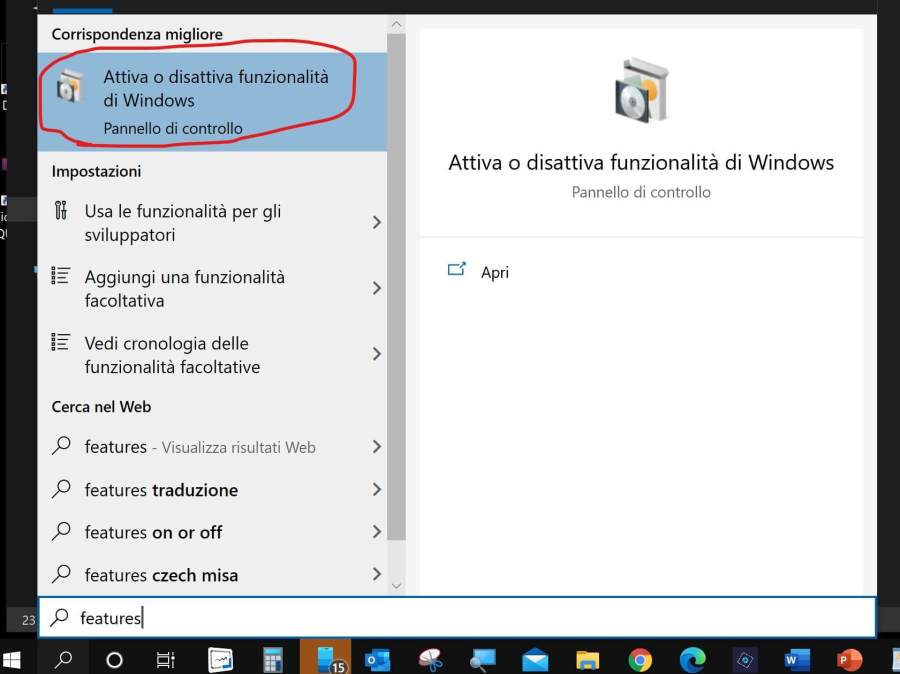Image resolution: width=900 pixels, height=674 pixels.
Task: Launch Google Chrome from the taskbar
Action: coord(640,659)
